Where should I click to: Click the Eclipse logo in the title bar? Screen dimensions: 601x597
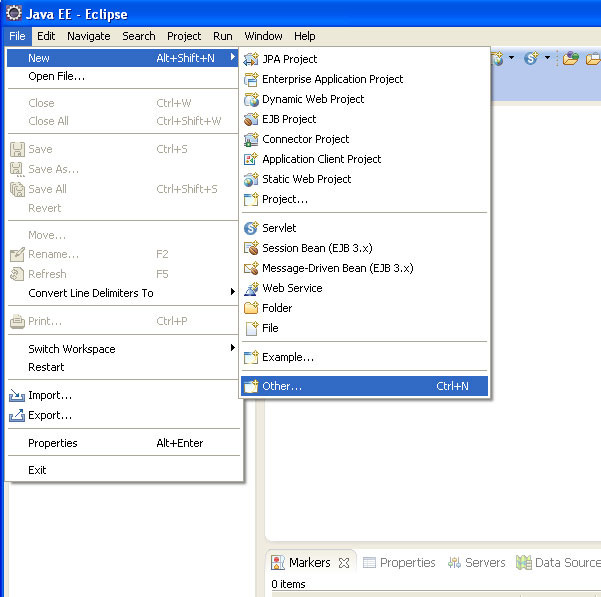13,13
